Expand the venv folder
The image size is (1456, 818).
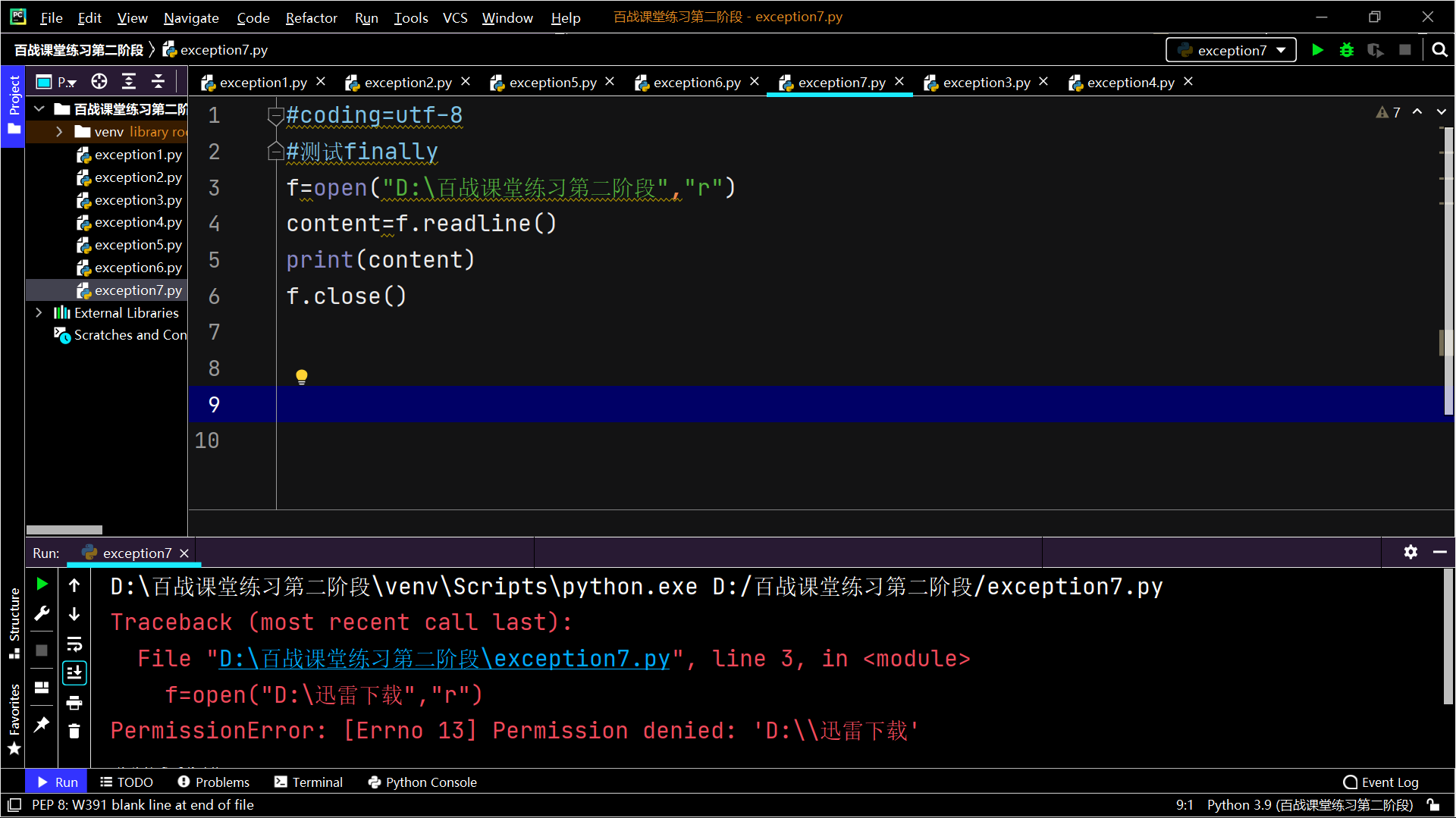pyautogui.click(x=59, y=132)
